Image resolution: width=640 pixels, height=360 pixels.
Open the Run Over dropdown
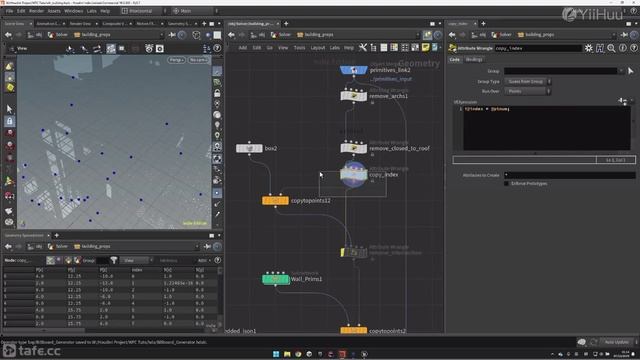click(527, 91)
